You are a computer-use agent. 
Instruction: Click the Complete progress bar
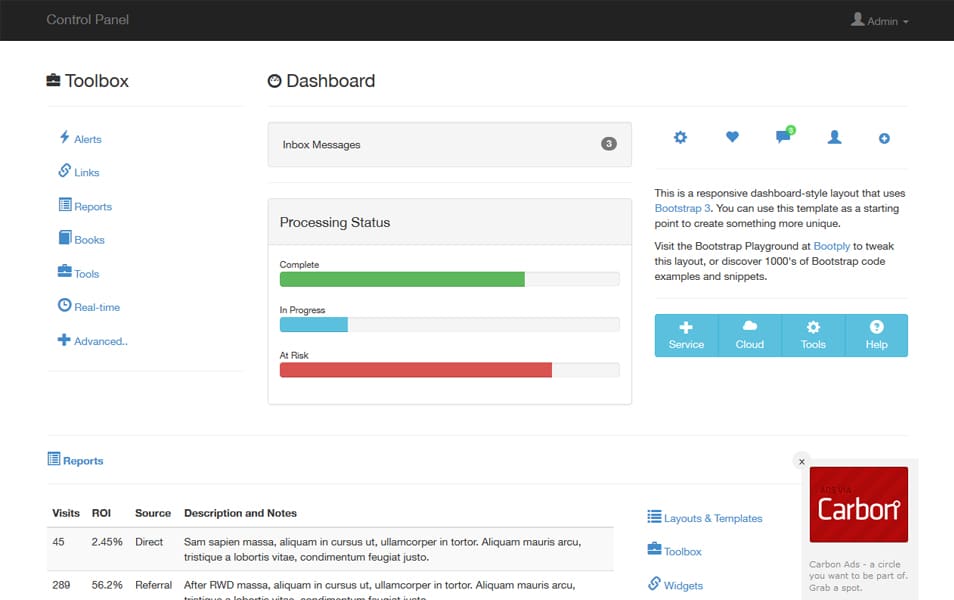coord(402,279)
